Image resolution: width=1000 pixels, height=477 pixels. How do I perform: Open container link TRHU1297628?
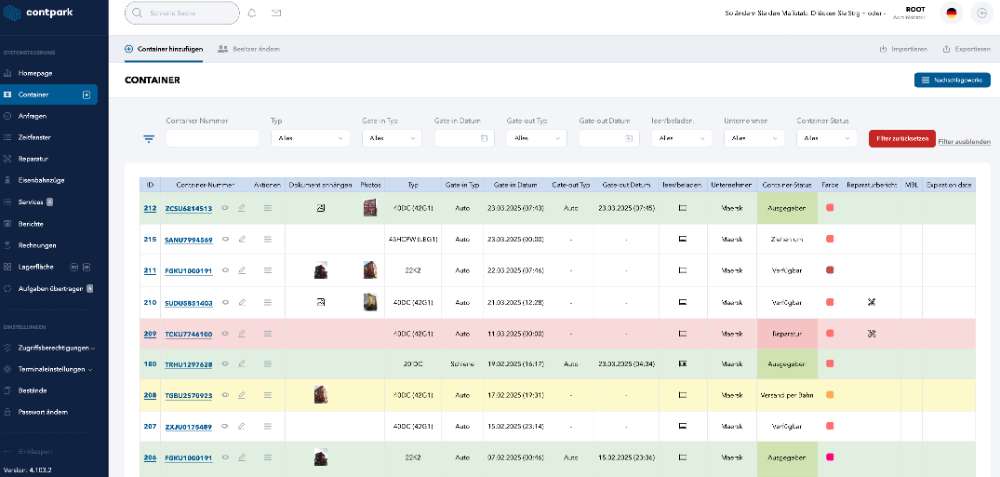pos(188,365)
